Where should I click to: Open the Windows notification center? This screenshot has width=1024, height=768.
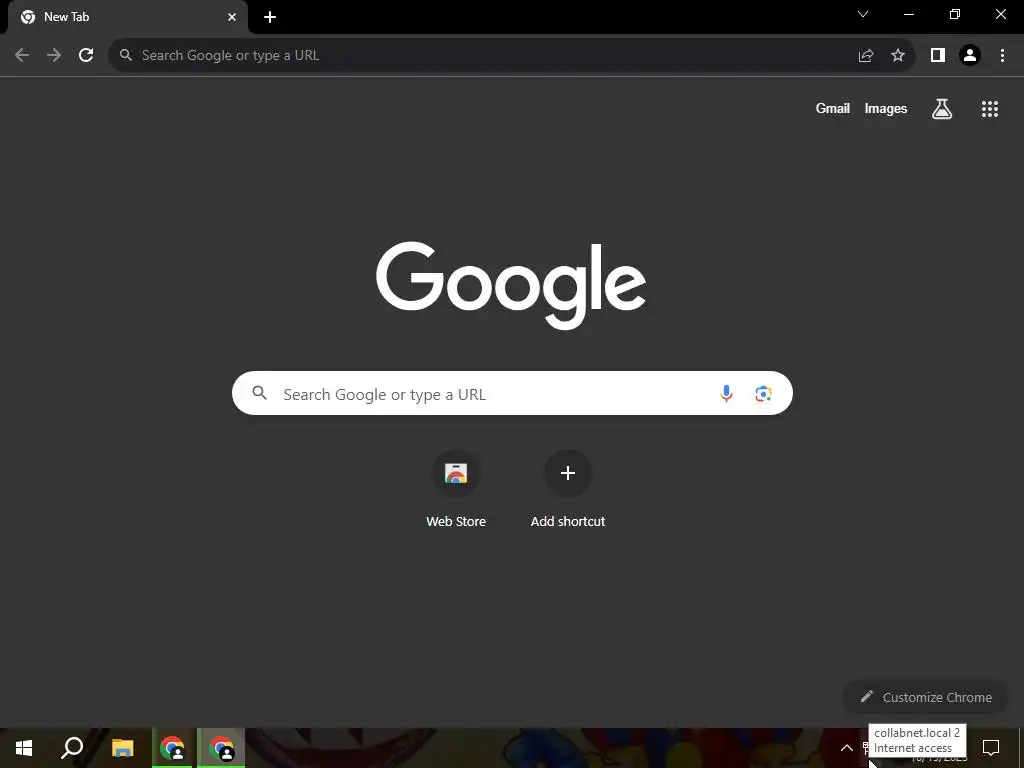pyautogui.click(x=991, y=748)
